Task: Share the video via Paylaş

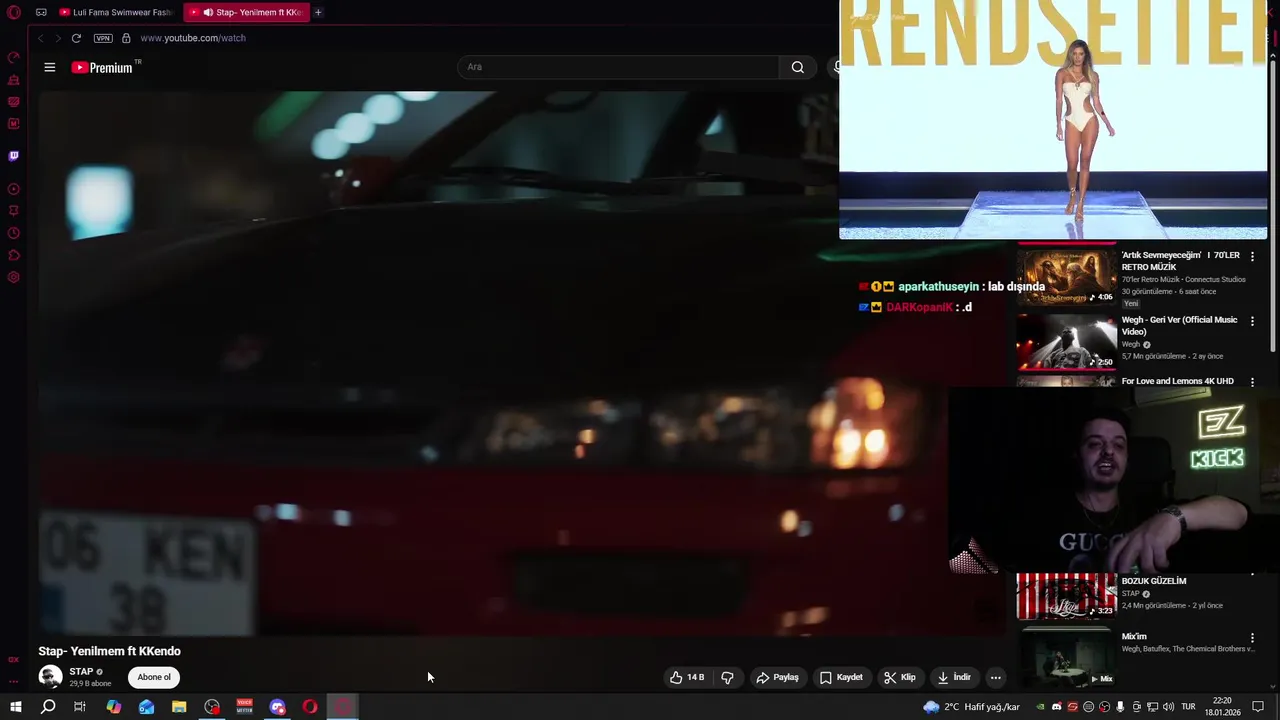Action: coord(777,677)
